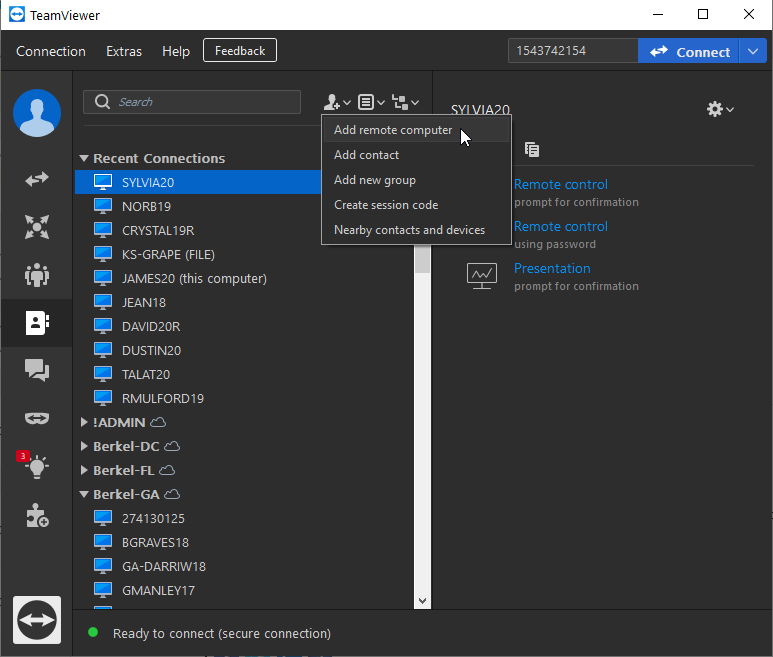Viewport: 773px width, 657px height.
Task: Select the DUSTIN20 computer
Action: tap(246, 350)
